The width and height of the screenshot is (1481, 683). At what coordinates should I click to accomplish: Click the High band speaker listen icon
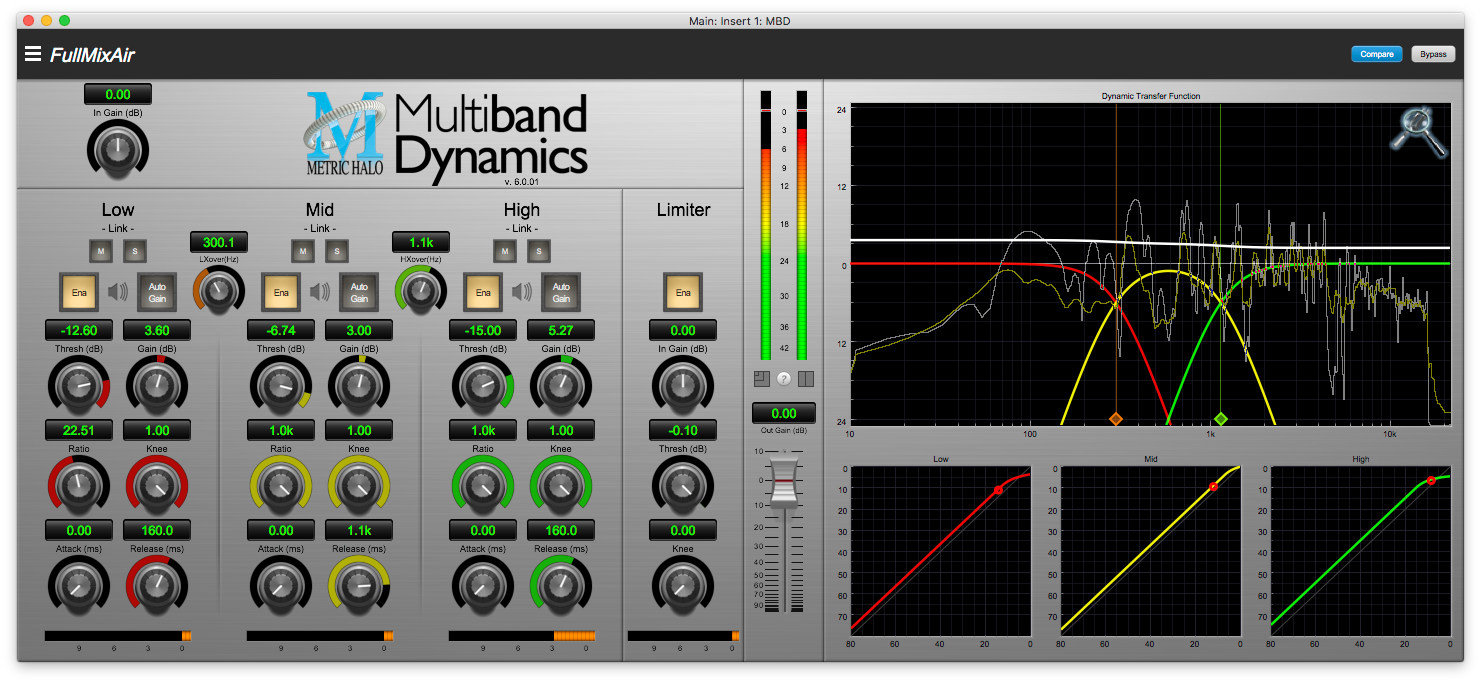coord(523,292)
